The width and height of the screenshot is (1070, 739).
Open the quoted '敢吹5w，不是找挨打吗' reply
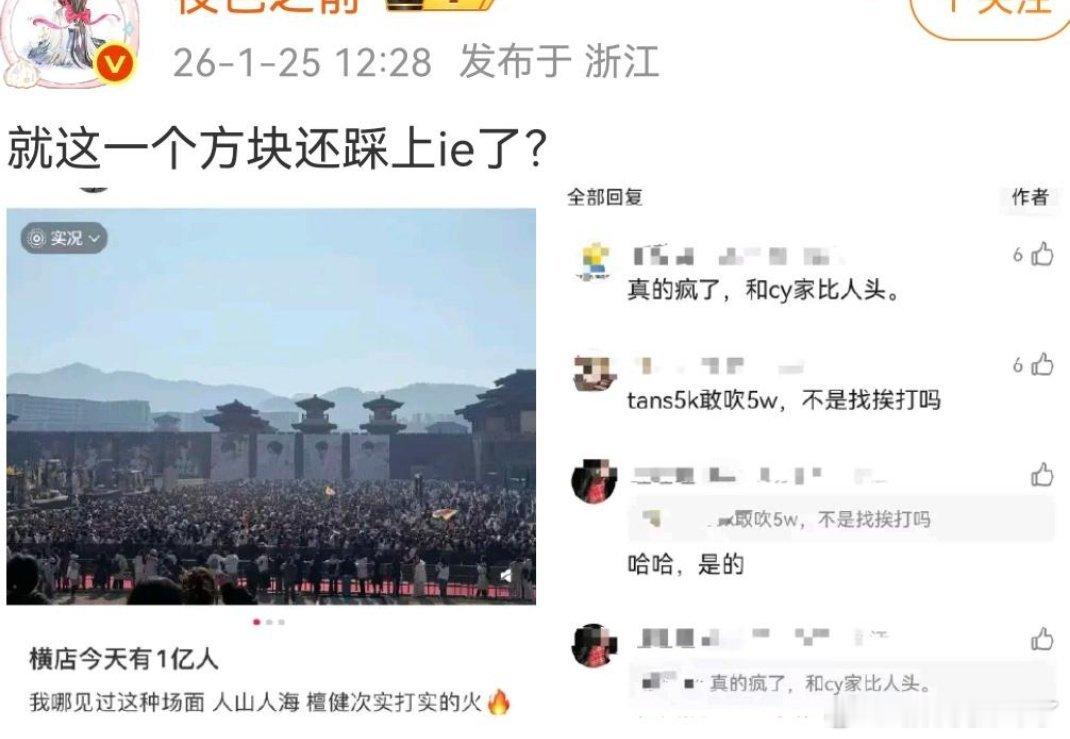coord(841,519)
